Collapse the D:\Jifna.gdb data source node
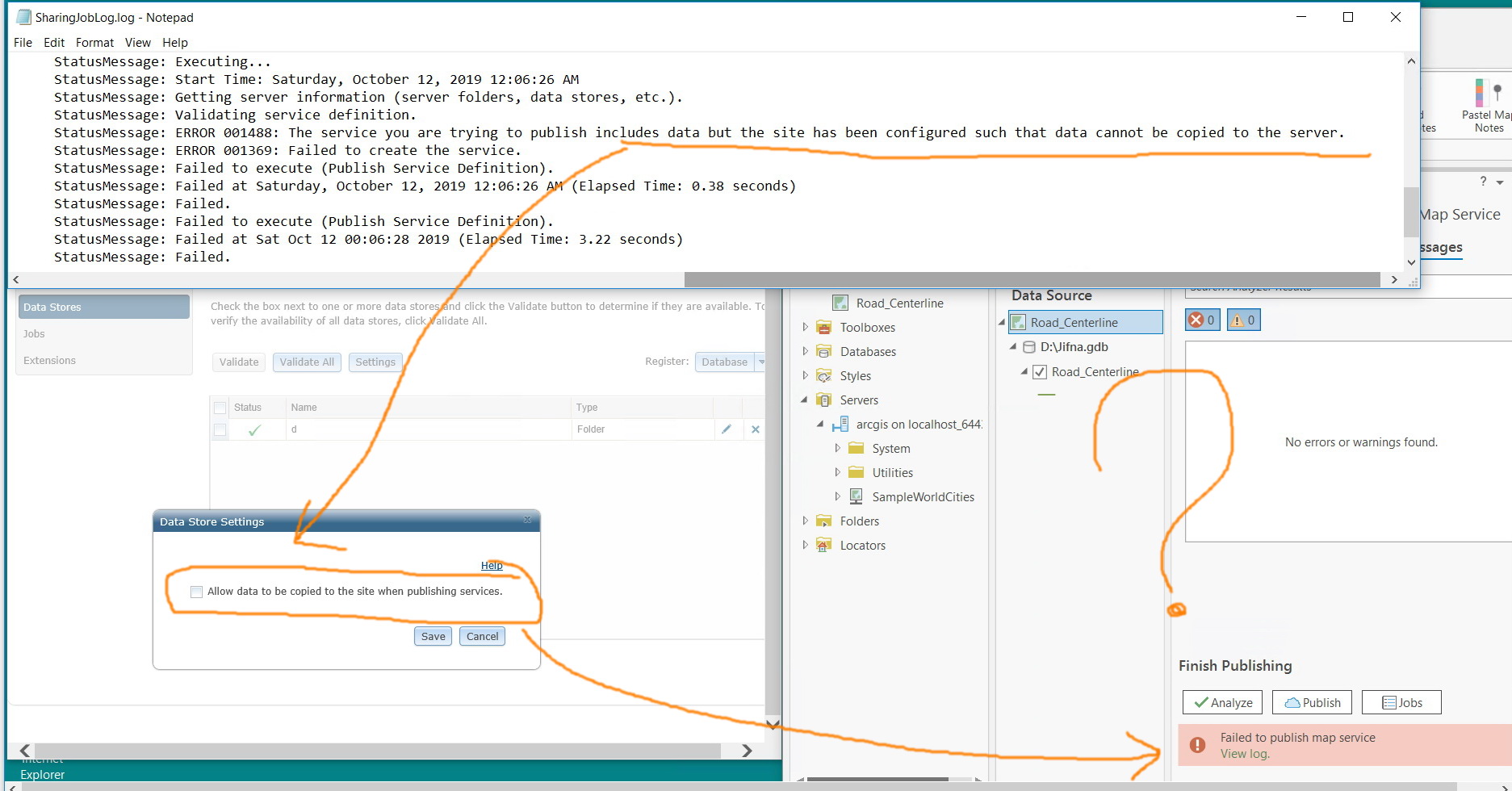The height and width of the screenshot is (791, 1512). (1013, 346)
